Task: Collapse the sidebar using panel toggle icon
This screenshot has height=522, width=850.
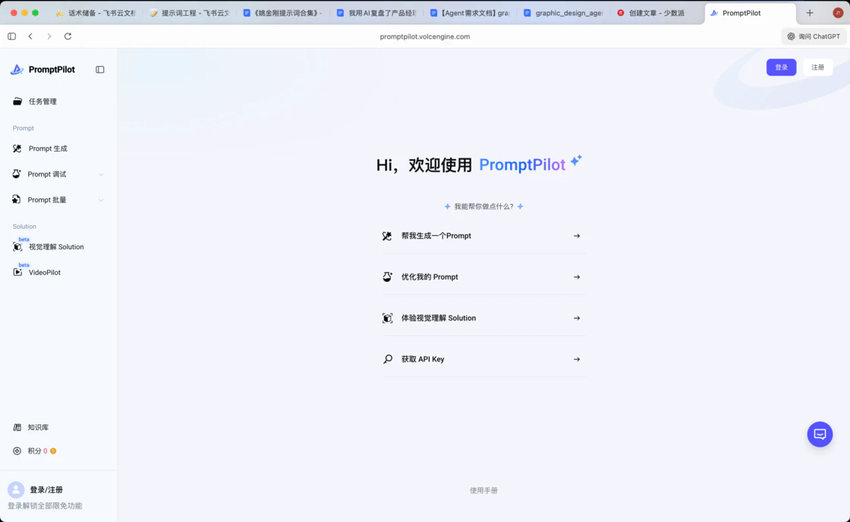Action: [x=100, y=69]
